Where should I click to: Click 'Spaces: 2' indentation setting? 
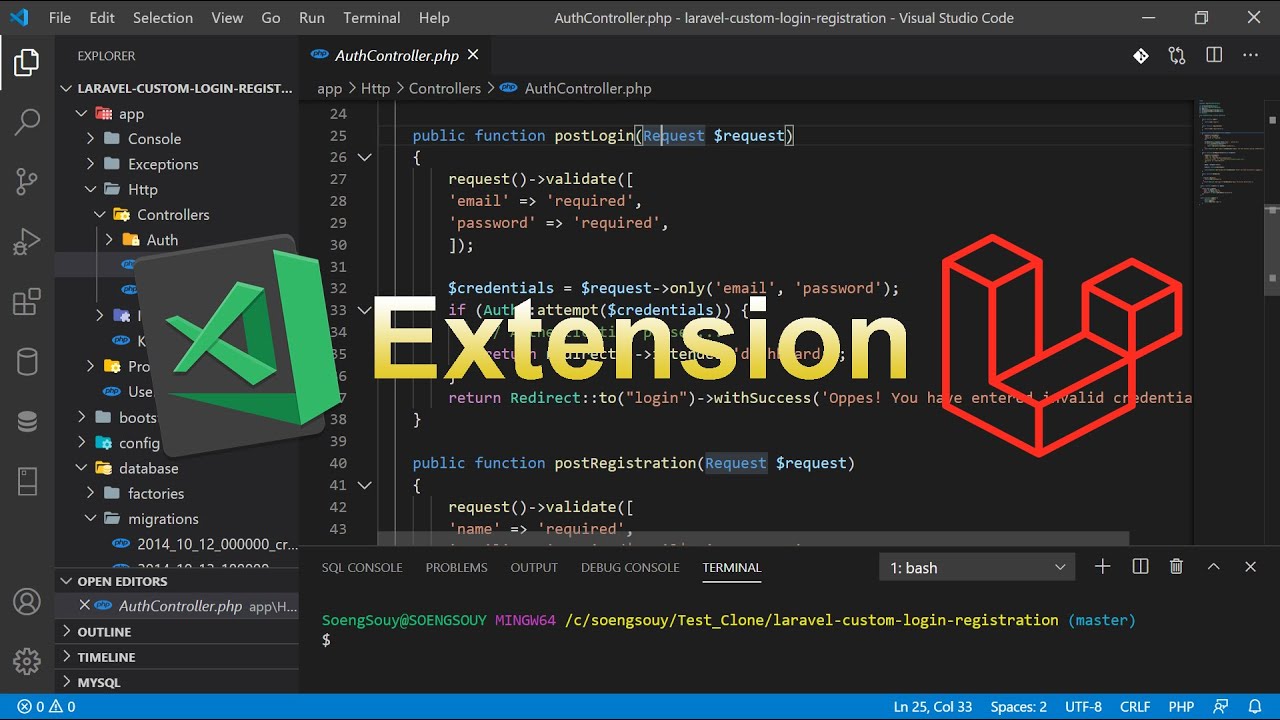coord(1019,707)
